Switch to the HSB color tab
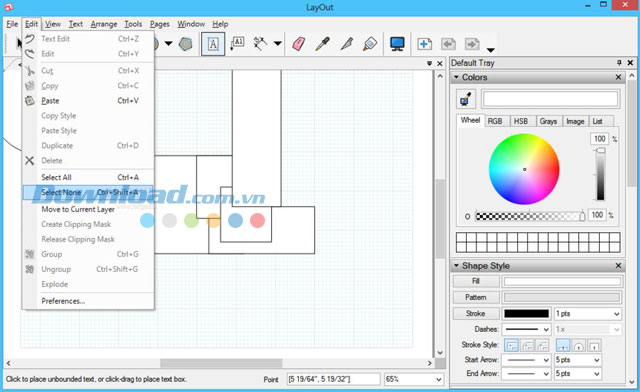Viewport: 640px width, 392px height. pyautogui.click(x=521, y=121)
